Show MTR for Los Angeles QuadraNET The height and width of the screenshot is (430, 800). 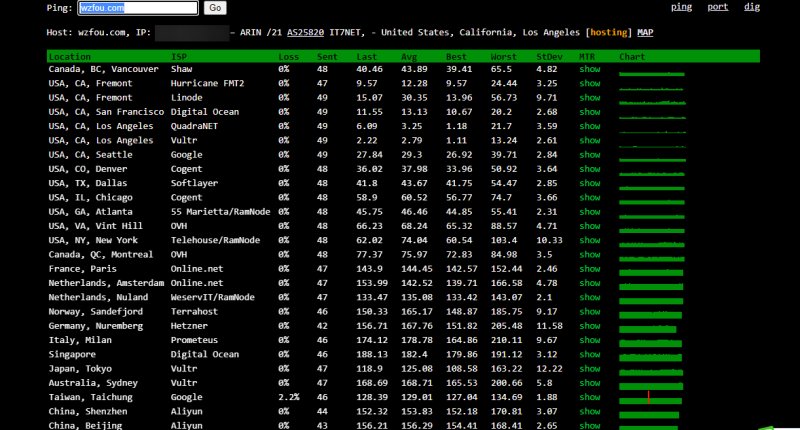pyautogui.click(x=589, y=126)
